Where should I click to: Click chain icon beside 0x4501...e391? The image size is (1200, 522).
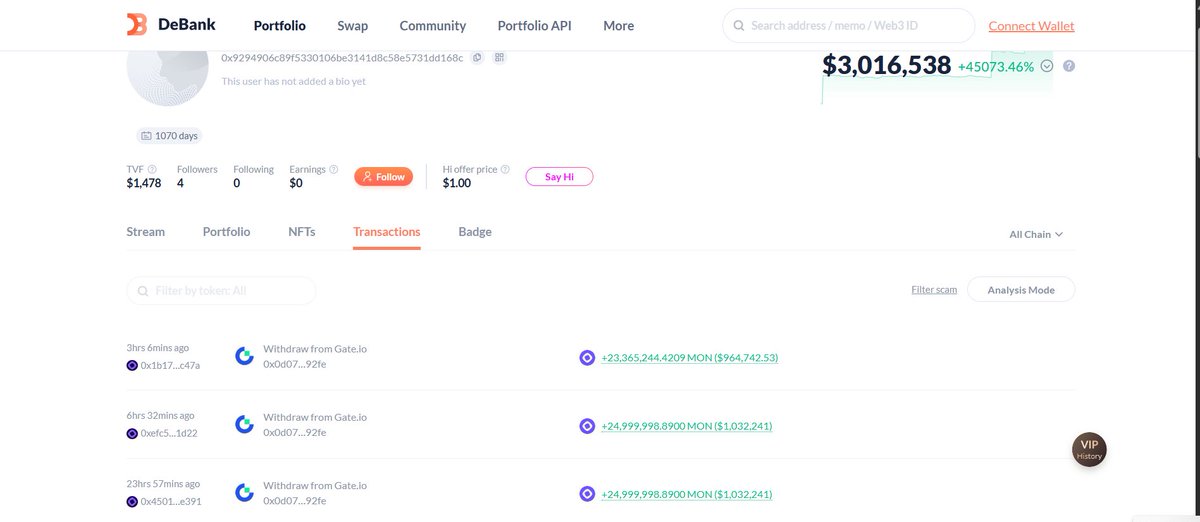tap(132, 501)
